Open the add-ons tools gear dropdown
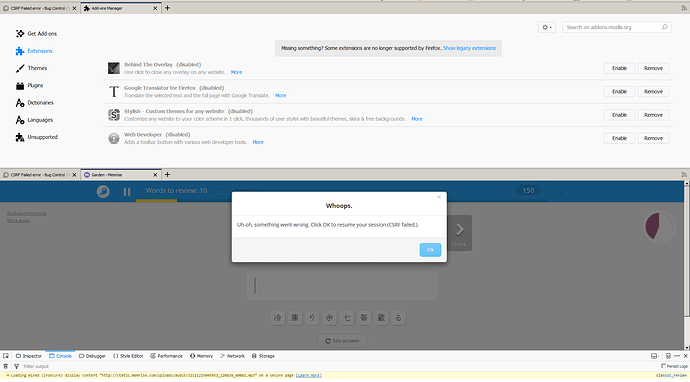The image size is (690, 382). click(547, 27)
